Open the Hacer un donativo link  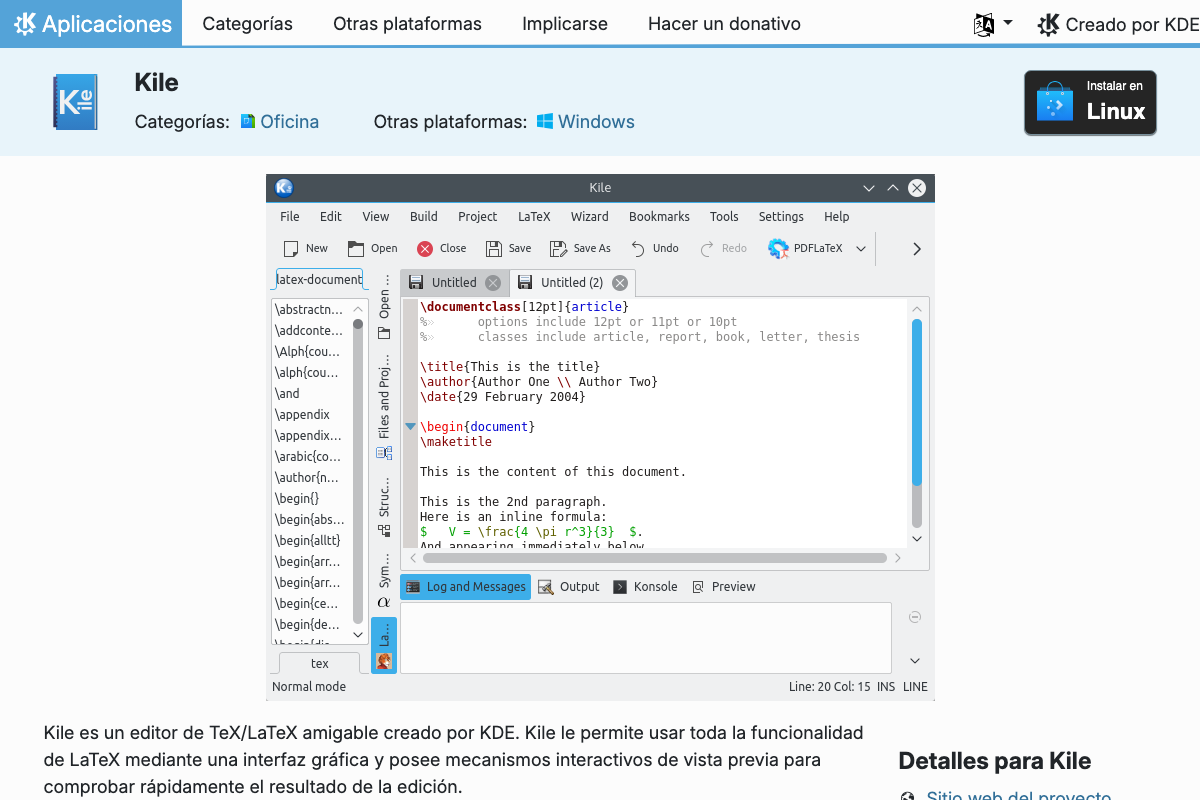pyautogui.click(x=724, y=23)
